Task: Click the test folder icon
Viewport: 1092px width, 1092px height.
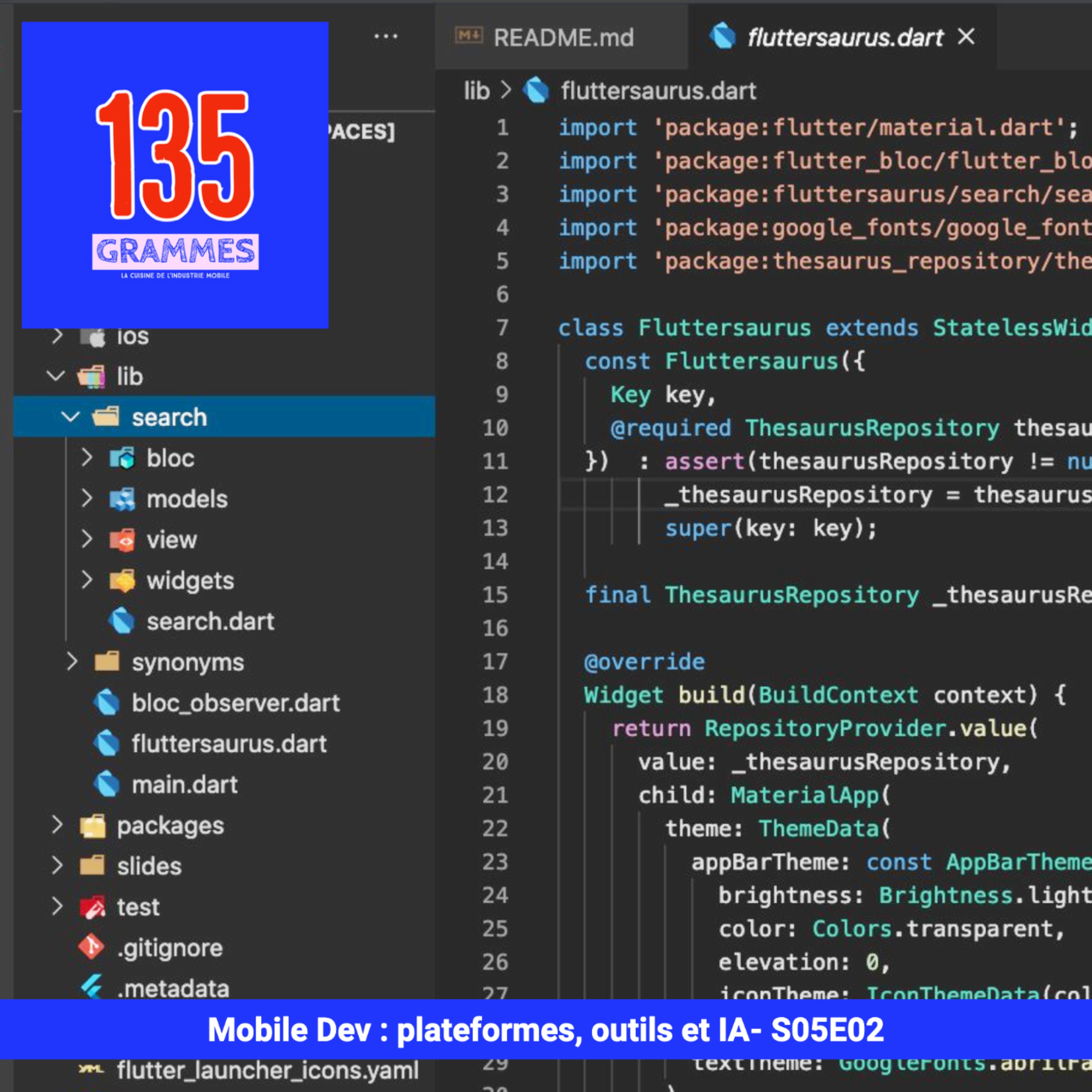Action: coord(93,907)
